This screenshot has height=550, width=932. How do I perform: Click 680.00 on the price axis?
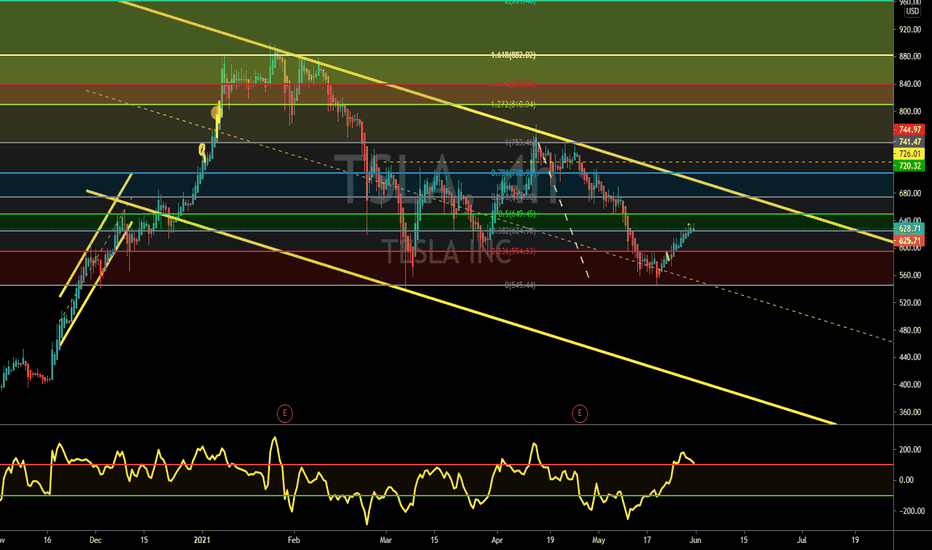click(x=910, y=193)
